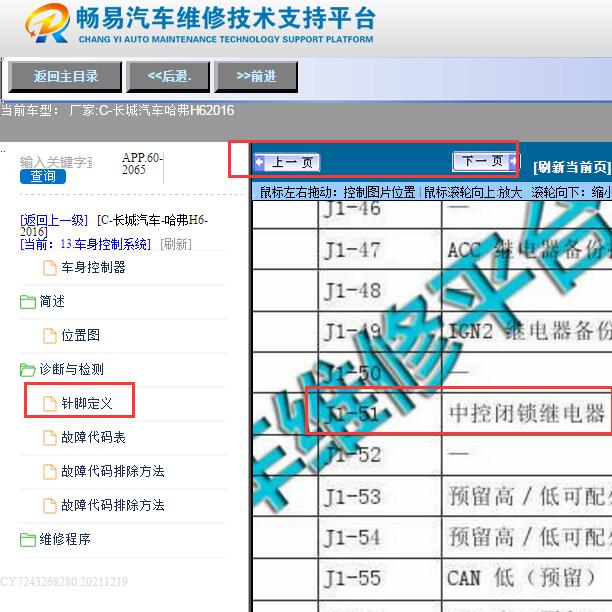Go back with <<后退 button
The image size is (612, 612).
tap(169, 76)
